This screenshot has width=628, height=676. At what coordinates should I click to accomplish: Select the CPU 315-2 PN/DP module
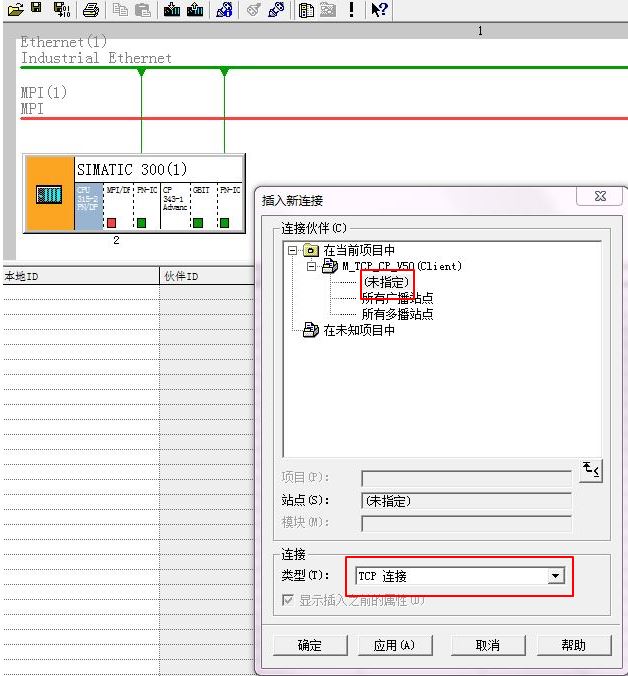89,206
